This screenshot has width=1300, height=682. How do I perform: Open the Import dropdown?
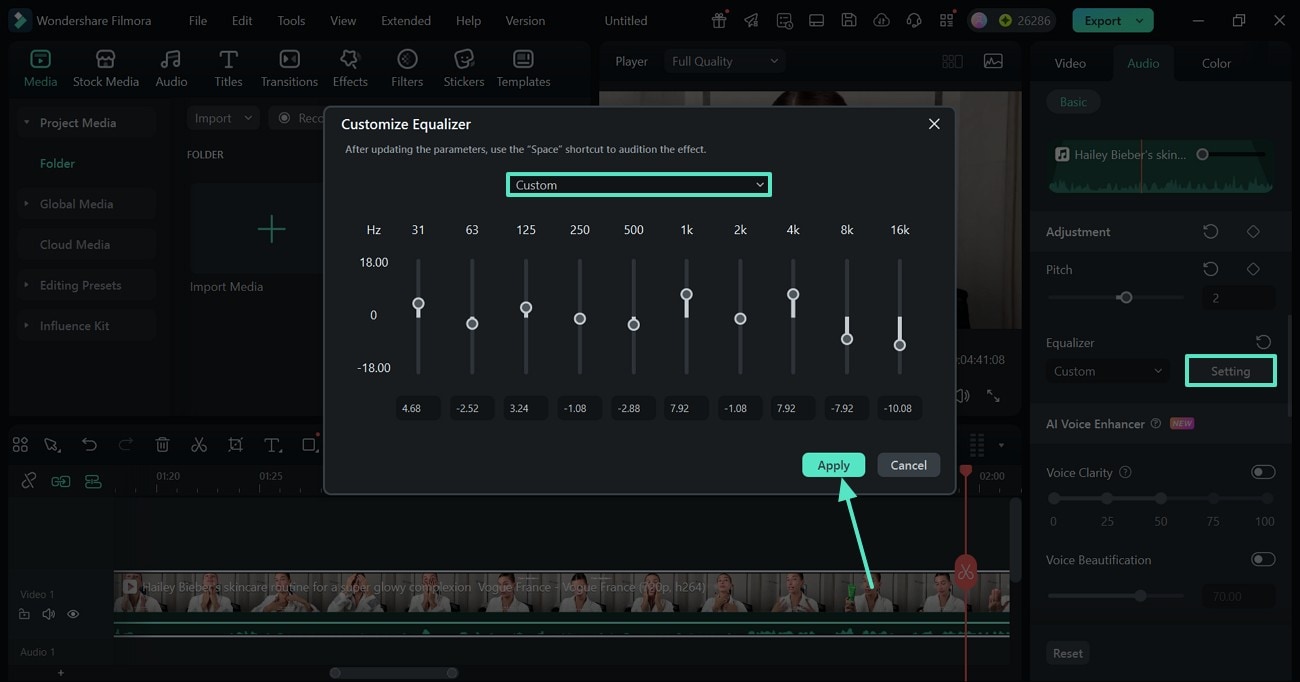pos(223,118)
